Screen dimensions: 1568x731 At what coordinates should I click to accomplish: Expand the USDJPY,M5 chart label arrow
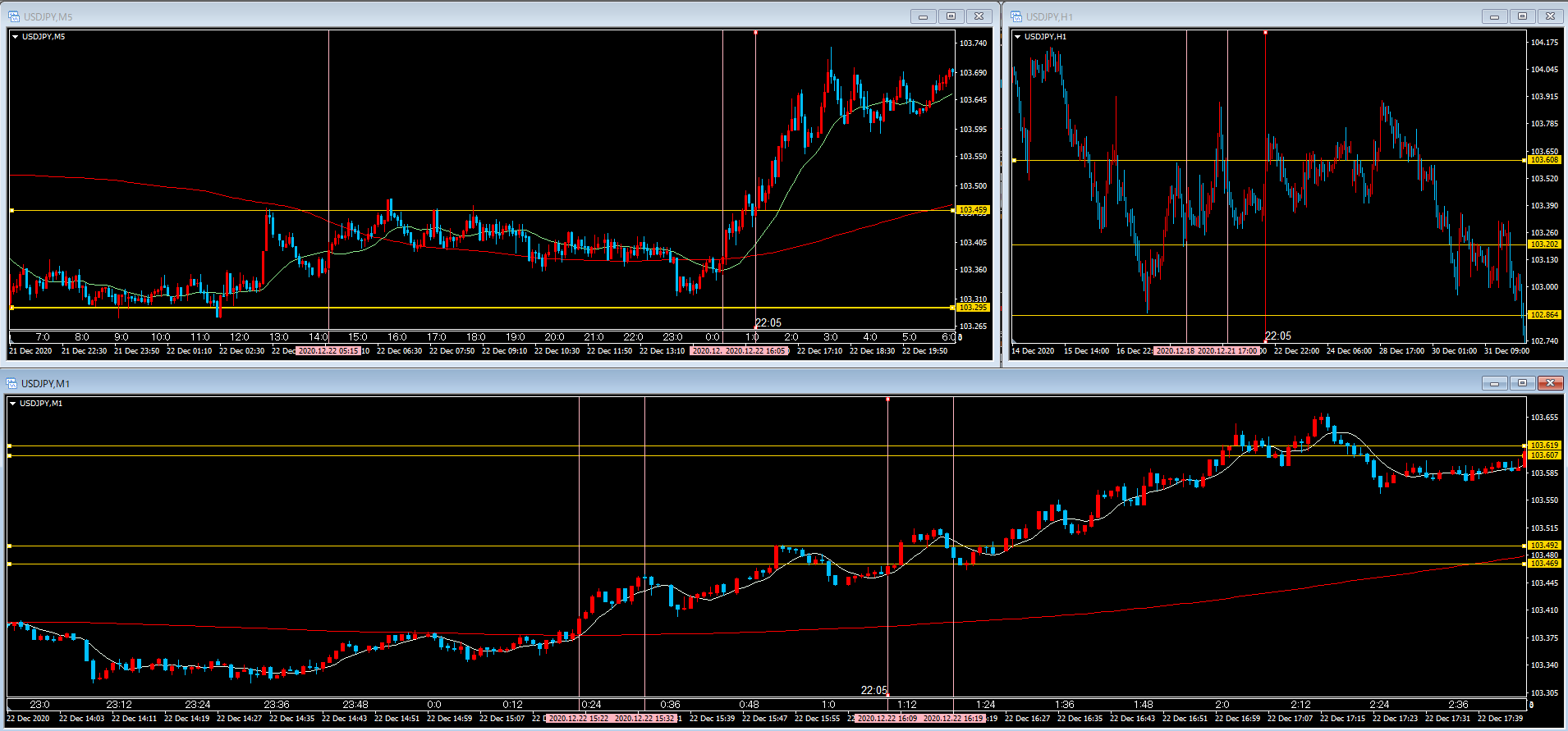coord(15,37)
